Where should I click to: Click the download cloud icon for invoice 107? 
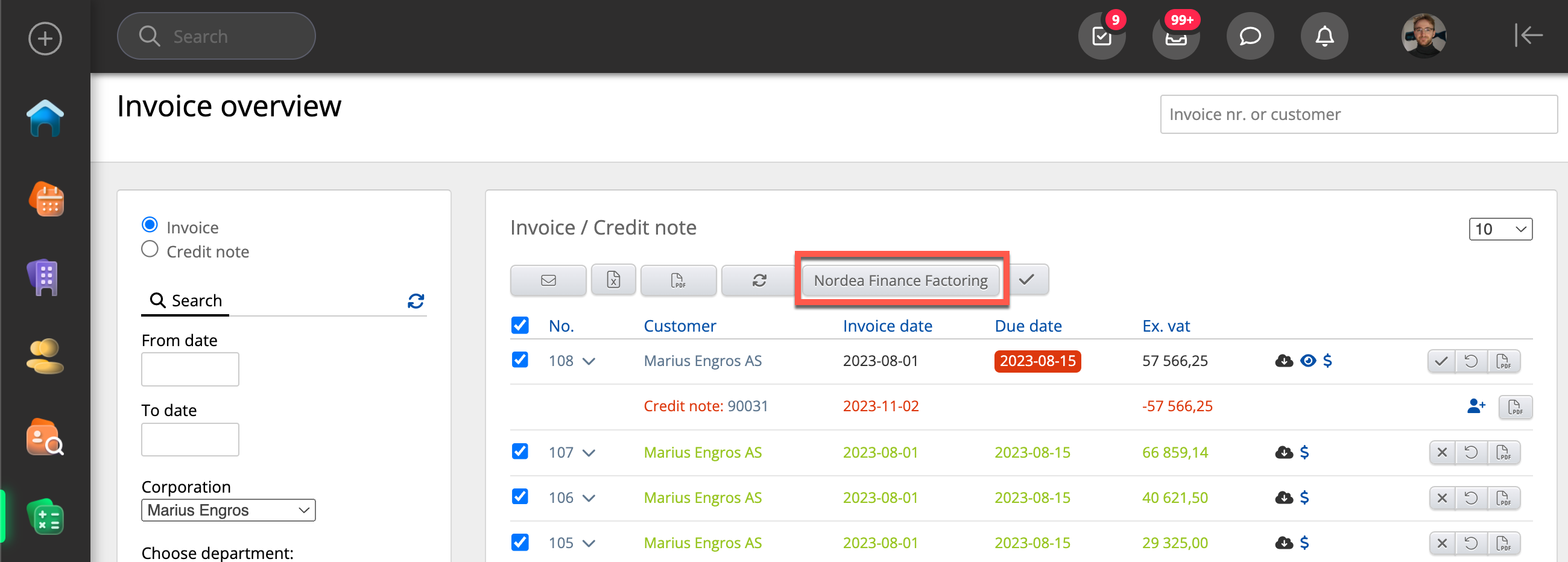pos(1284,452)
